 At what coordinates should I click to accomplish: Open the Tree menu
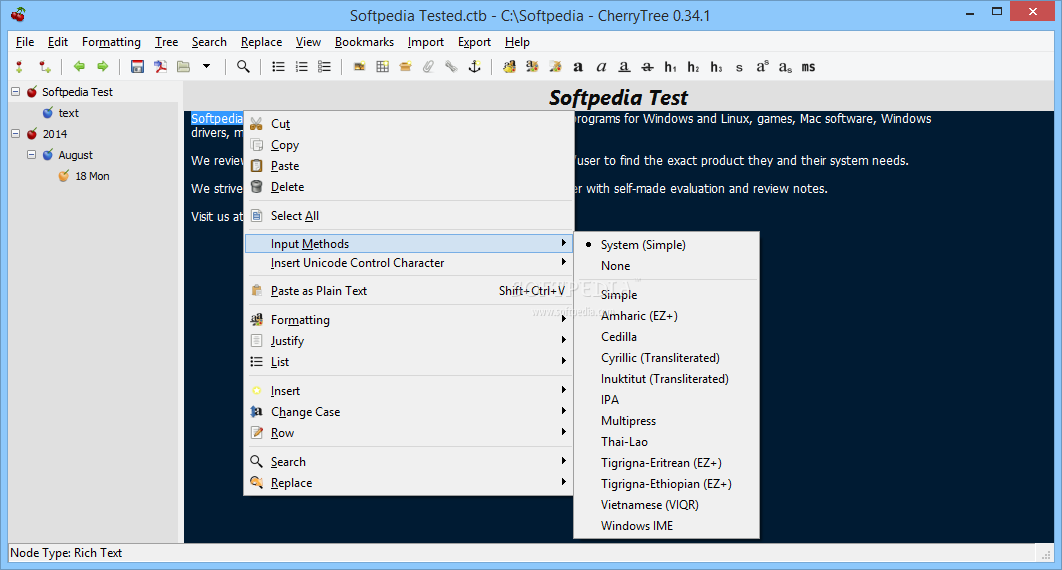[166, 42]
